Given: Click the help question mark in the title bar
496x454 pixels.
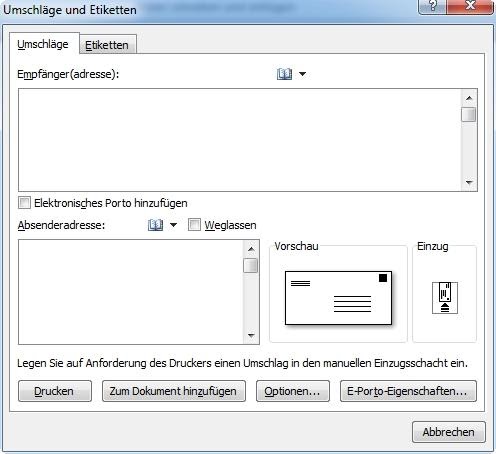Looking at the screenshot, I should pos(433,6).
